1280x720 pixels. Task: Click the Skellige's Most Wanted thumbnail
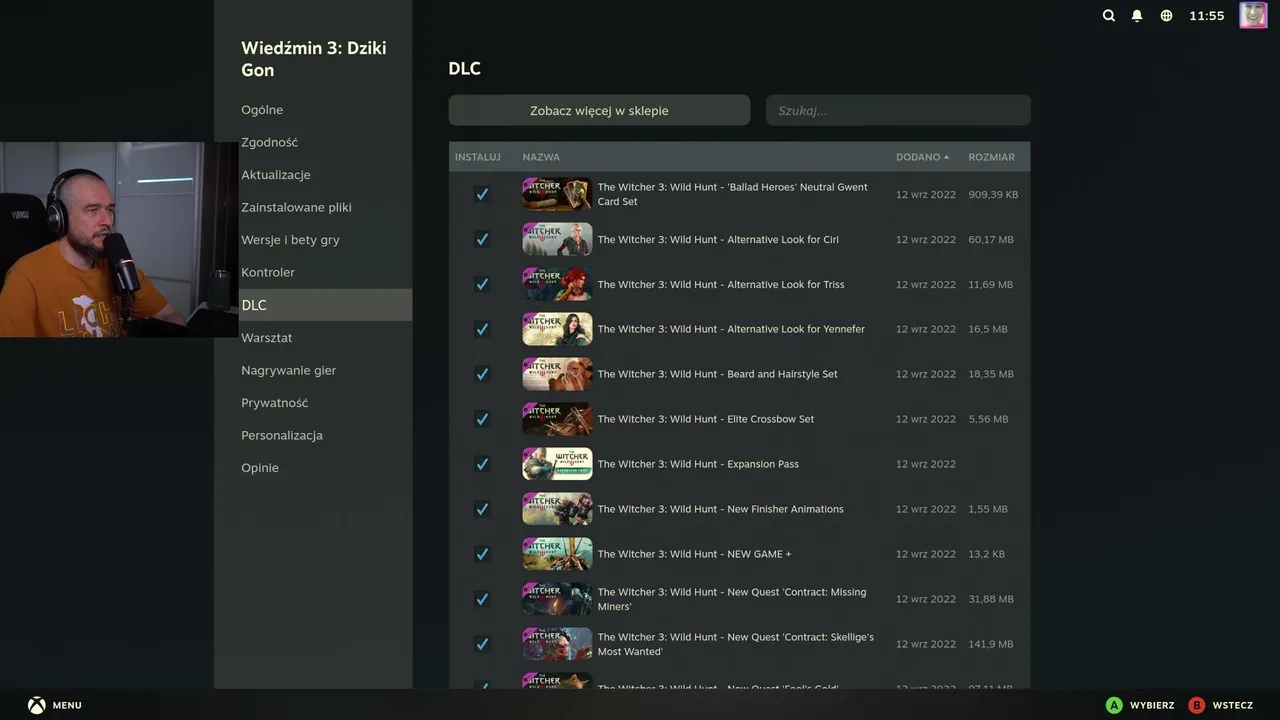[x=557, y=644]
